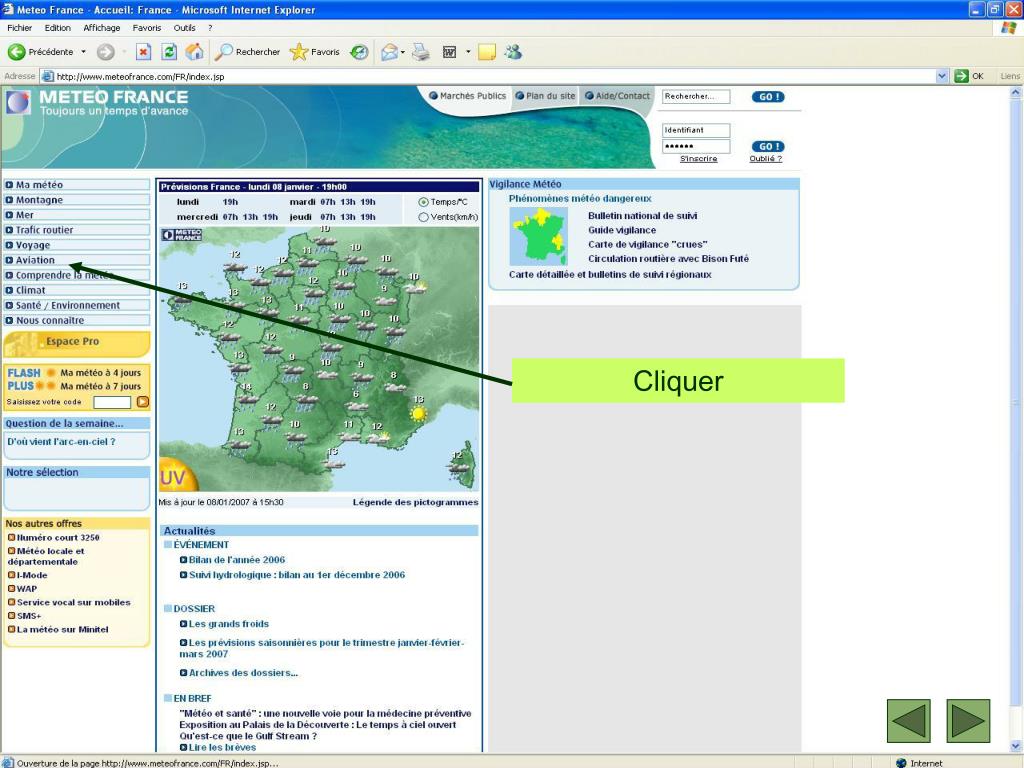Image resolution: width=1024 pixels, height=768 pixels.
Task: Click the Identifiant login field
Action: coord(696,130)
